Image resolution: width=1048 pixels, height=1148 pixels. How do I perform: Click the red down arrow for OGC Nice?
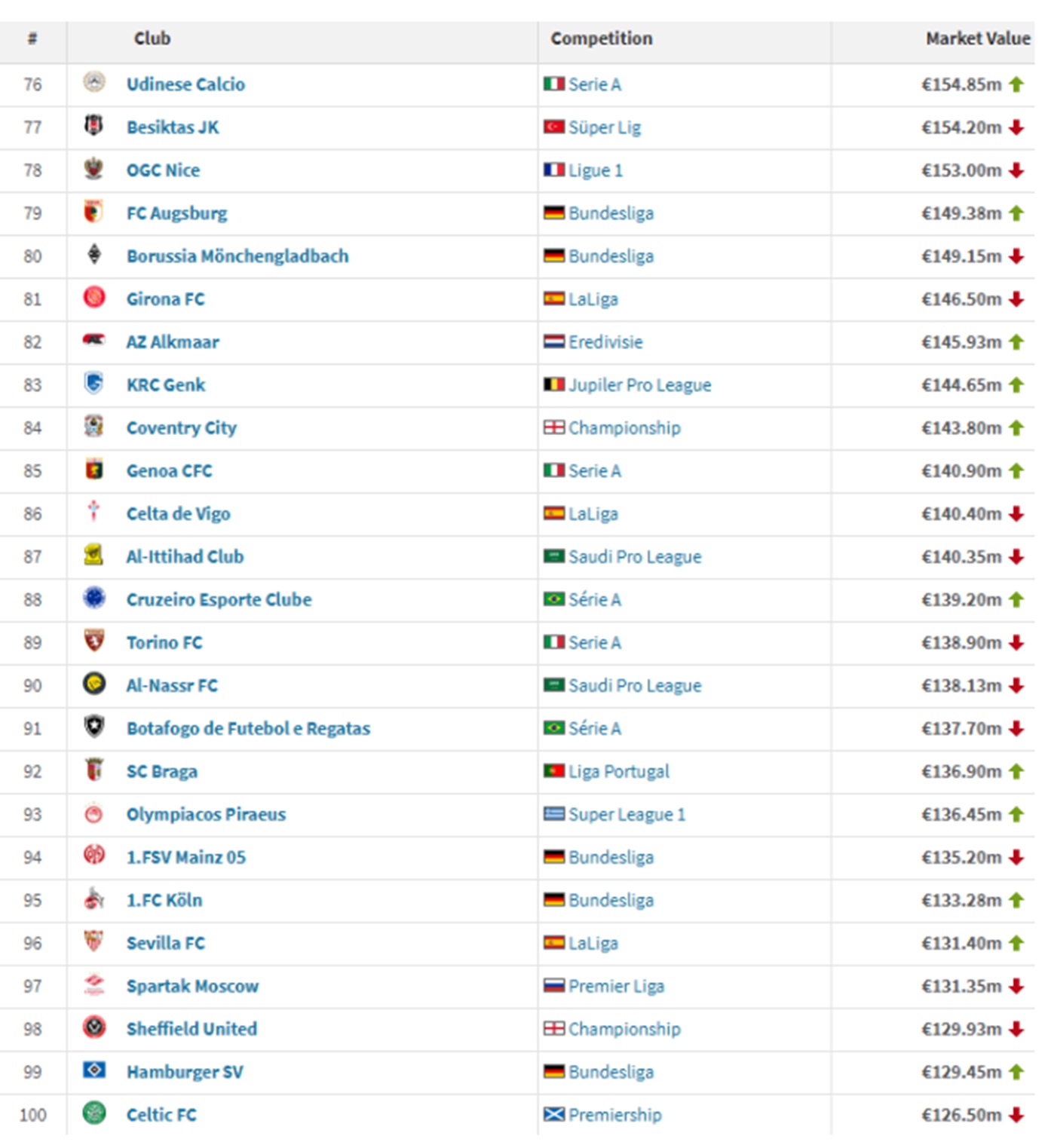point(1016,170)
